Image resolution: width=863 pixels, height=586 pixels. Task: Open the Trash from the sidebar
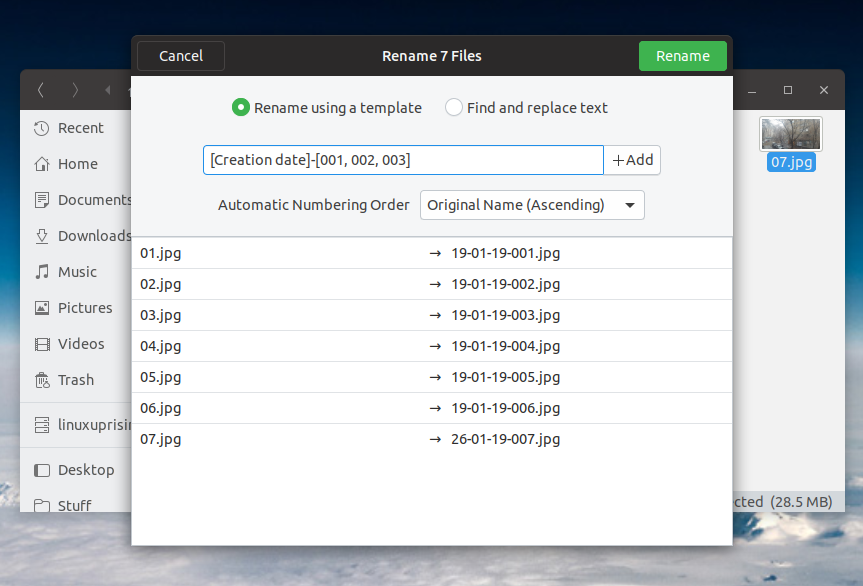(x=72, y=380)
